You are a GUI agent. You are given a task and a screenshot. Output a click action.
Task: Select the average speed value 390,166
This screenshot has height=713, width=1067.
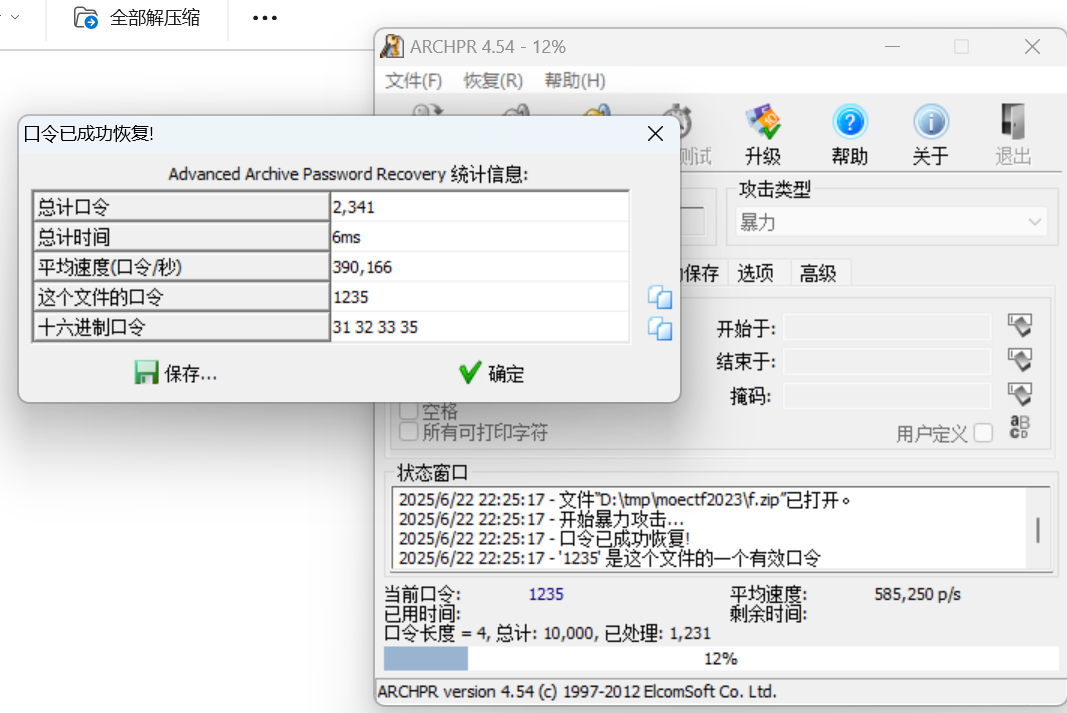(x=362, y=267)
